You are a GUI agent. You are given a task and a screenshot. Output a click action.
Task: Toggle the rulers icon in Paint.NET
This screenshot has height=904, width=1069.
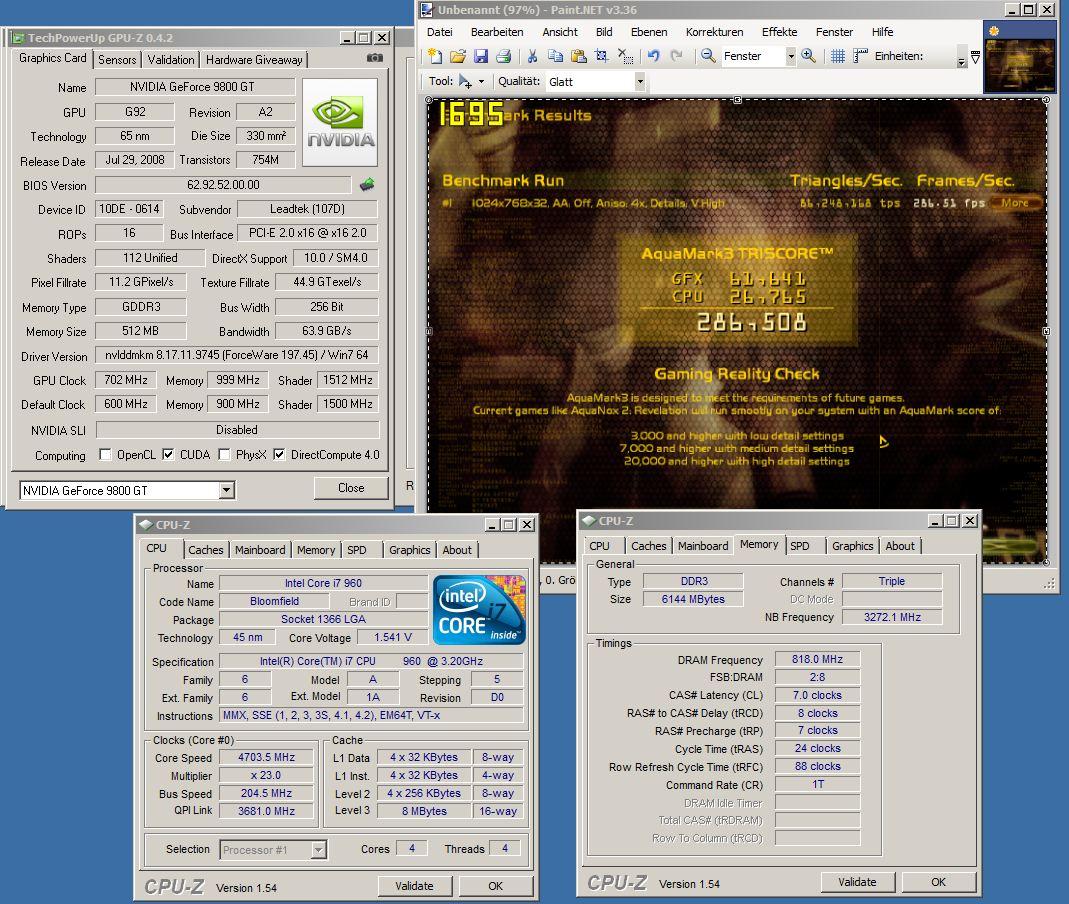(x=860, y=57)
